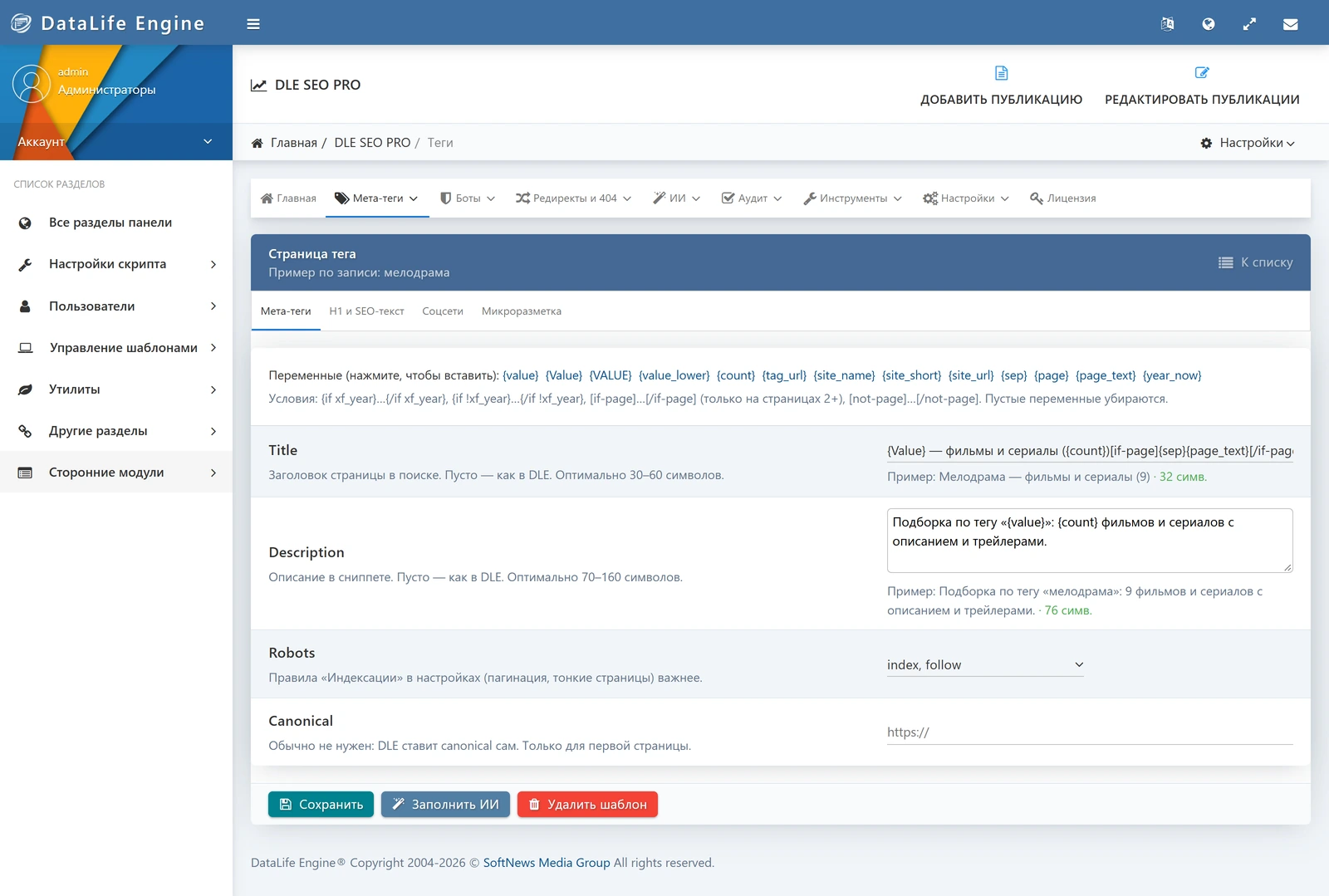The height and width of the screenshot is (896, 1329).
Task: Open the Лицензия menu item
Action: pyautogui.click(x=1063, y=198)
